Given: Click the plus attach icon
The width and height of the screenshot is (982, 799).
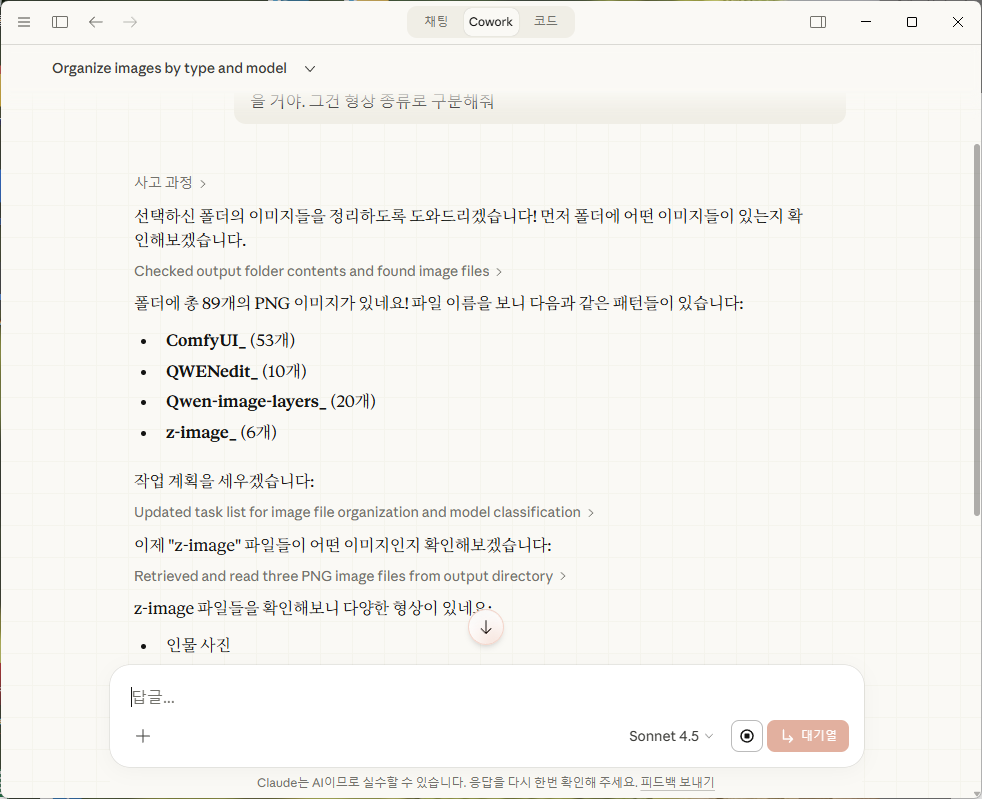Looking at the screenshot, I should point(143,736).
